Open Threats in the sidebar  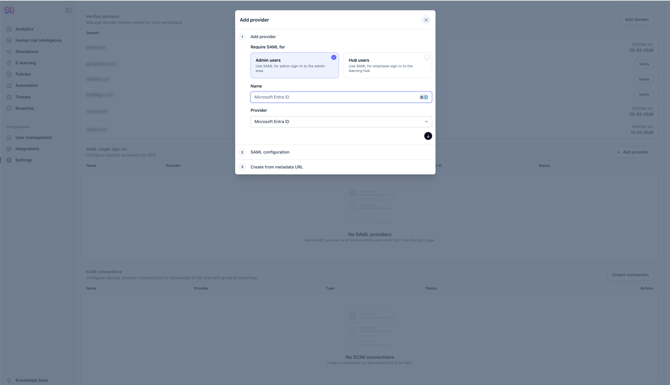(x=23, y=97)
